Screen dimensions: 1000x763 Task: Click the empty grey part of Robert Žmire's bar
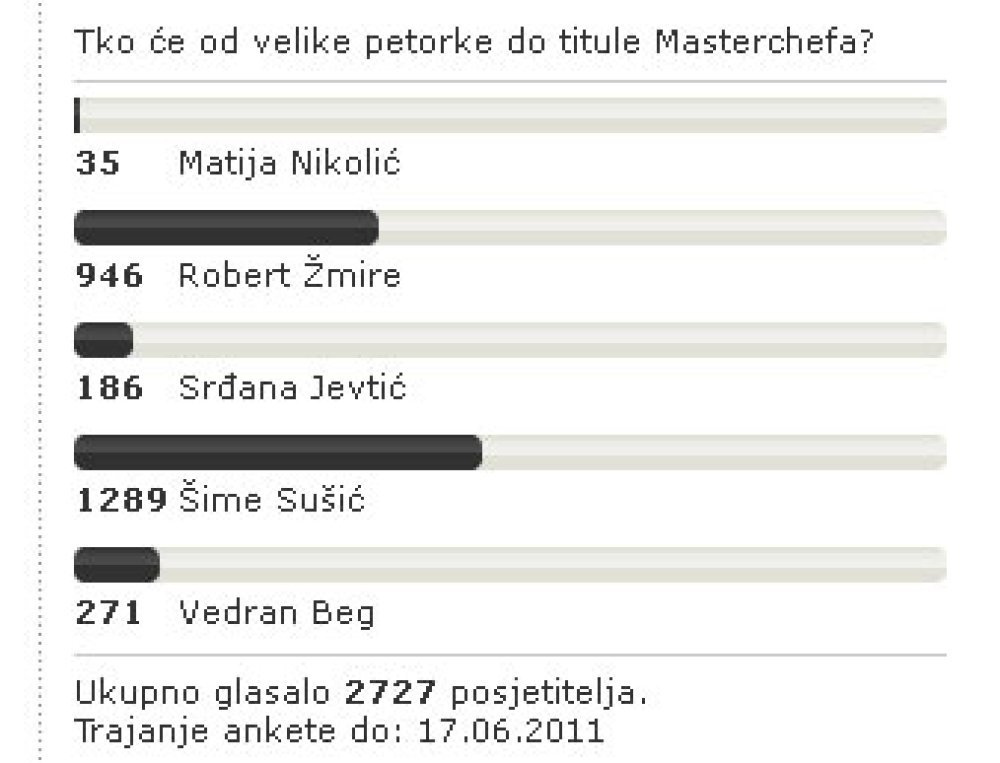(660, 228)
